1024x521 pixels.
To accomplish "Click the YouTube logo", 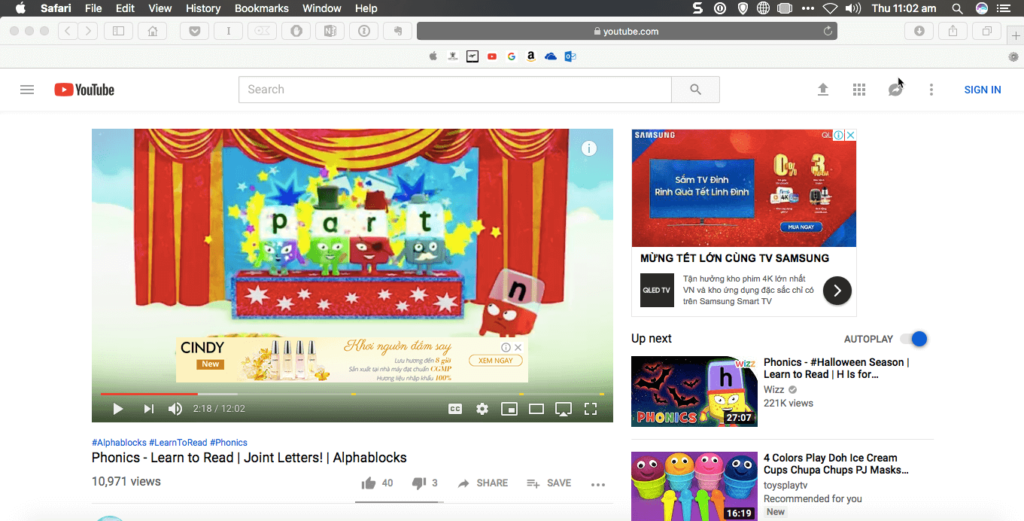I will 84,89.
